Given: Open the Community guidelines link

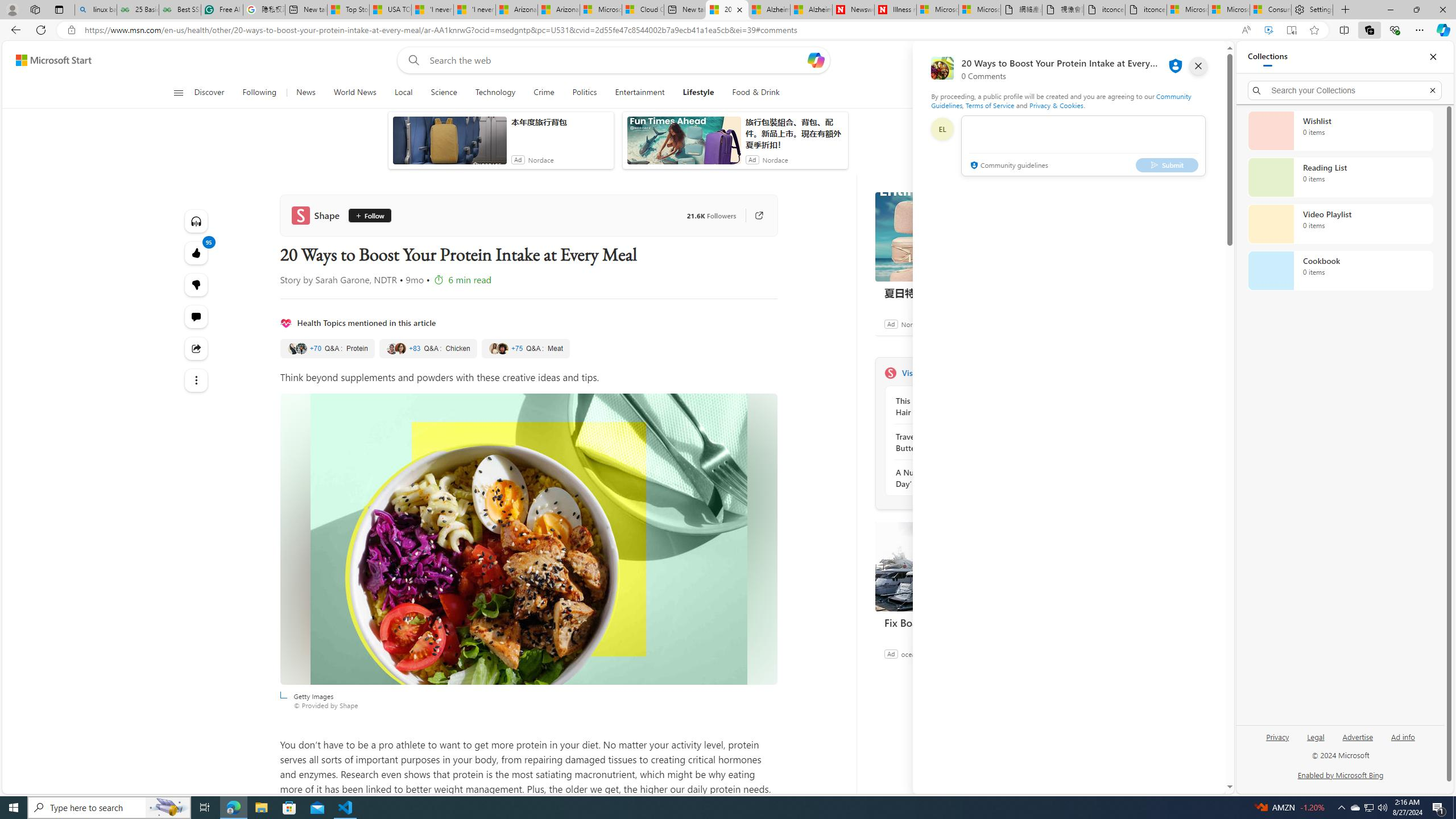Looking at the screenshot, I should tap(1008, 166).
